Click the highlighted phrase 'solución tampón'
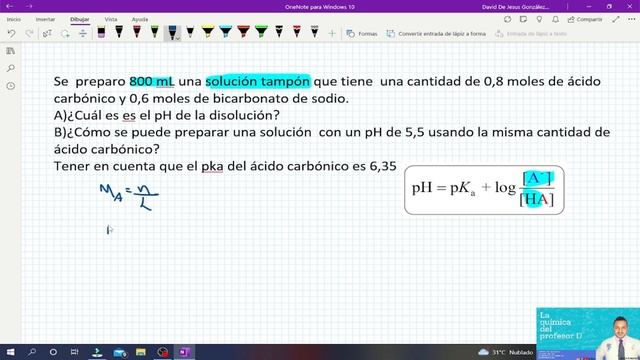 tap(258, 81)
